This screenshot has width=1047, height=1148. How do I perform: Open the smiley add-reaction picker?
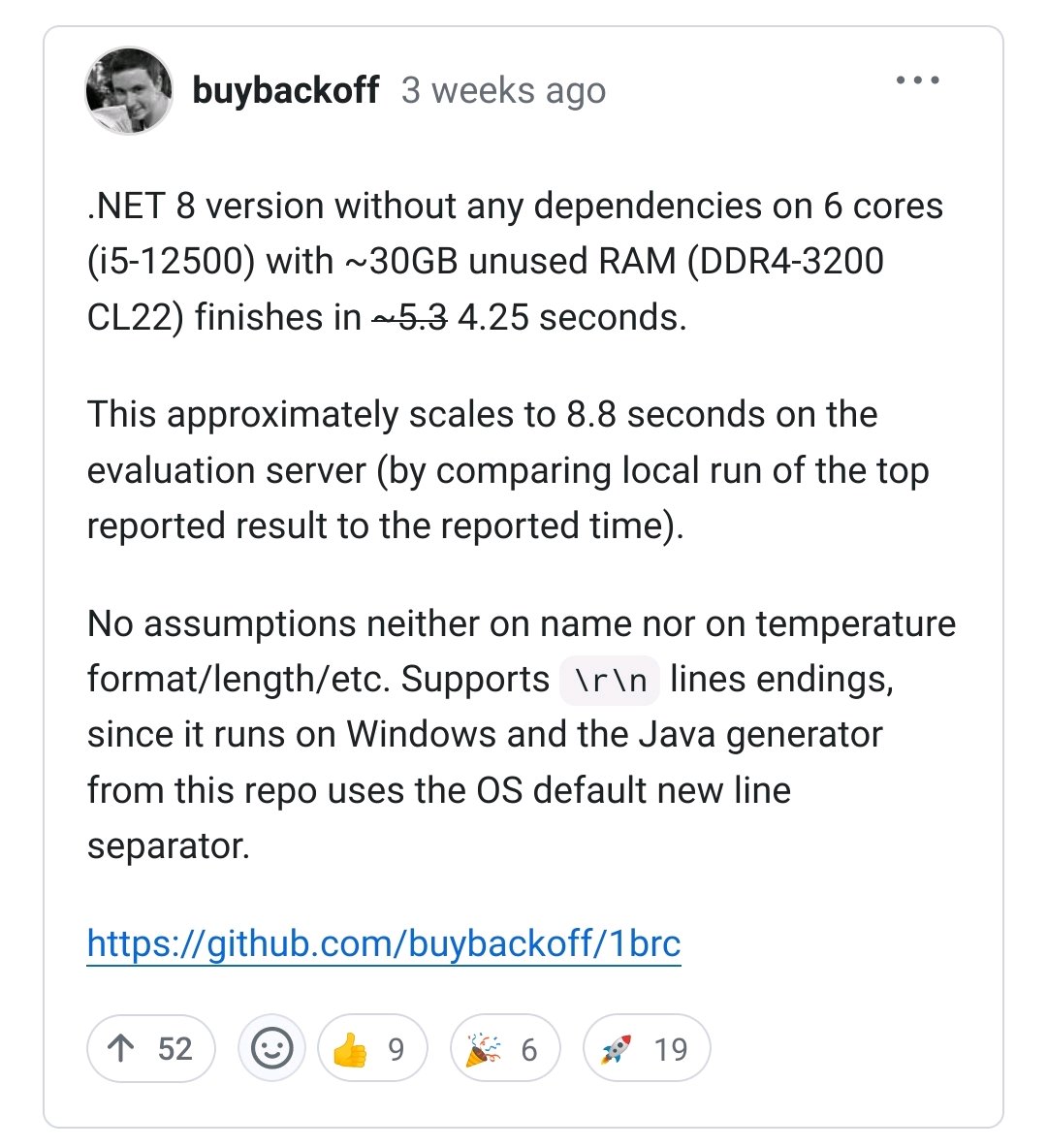click(271, 1048)
